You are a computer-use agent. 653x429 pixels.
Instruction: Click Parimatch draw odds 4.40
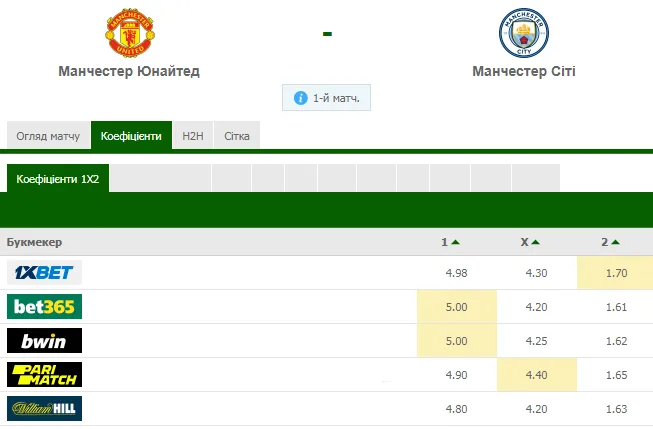click(536, 375)
